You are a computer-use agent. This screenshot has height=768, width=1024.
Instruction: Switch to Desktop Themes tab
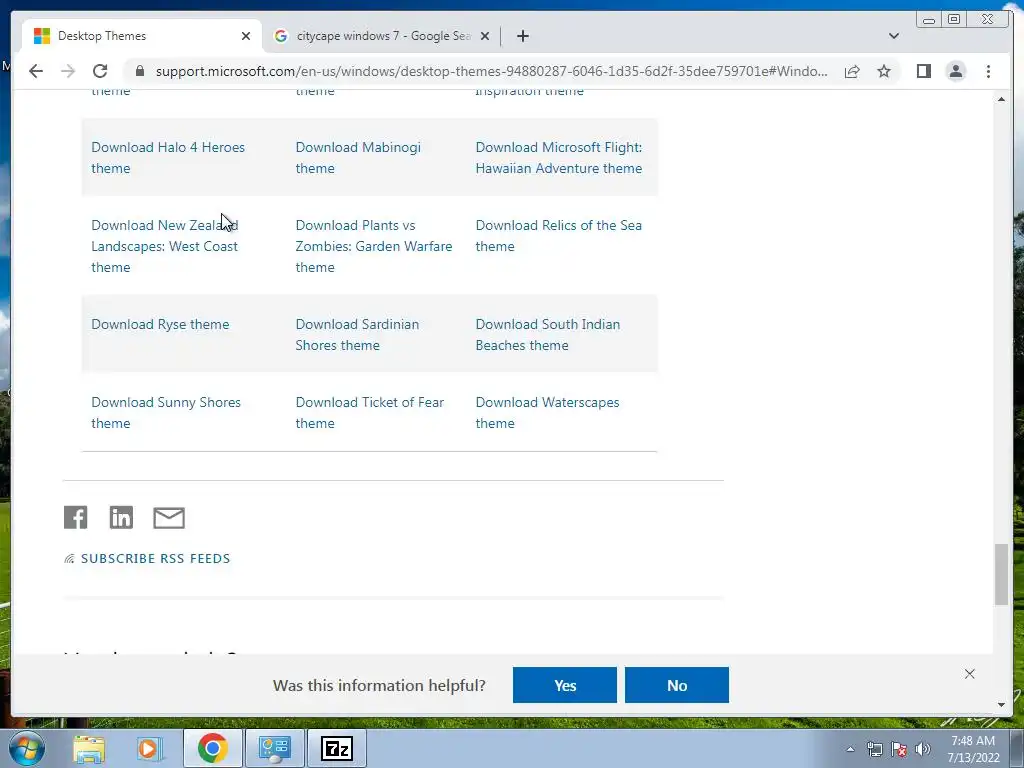click(142, 36)
